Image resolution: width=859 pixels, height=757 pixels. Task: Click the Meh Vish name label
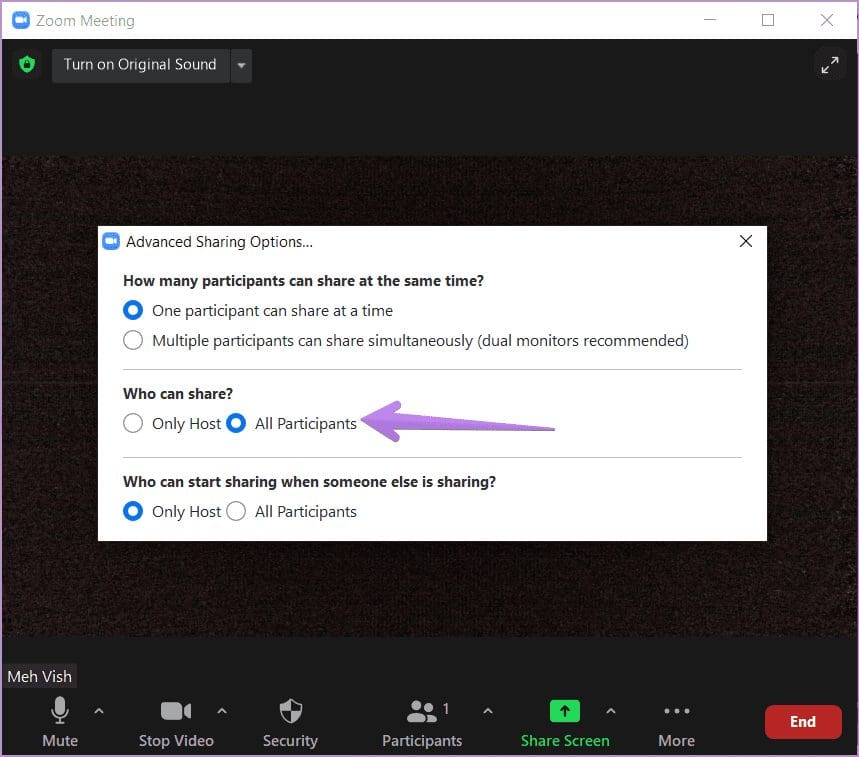tap(39, 676)
